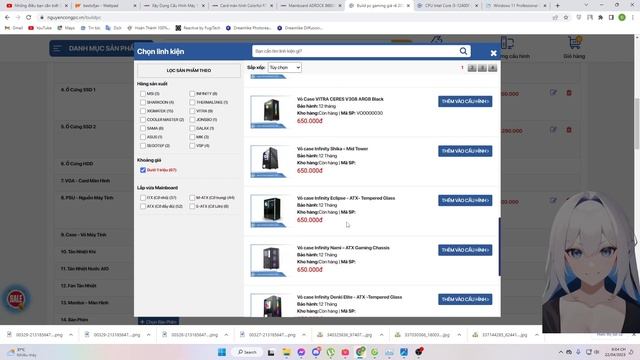Open the Vỏ case Infinity Nami product title

[x=343, y=248]
